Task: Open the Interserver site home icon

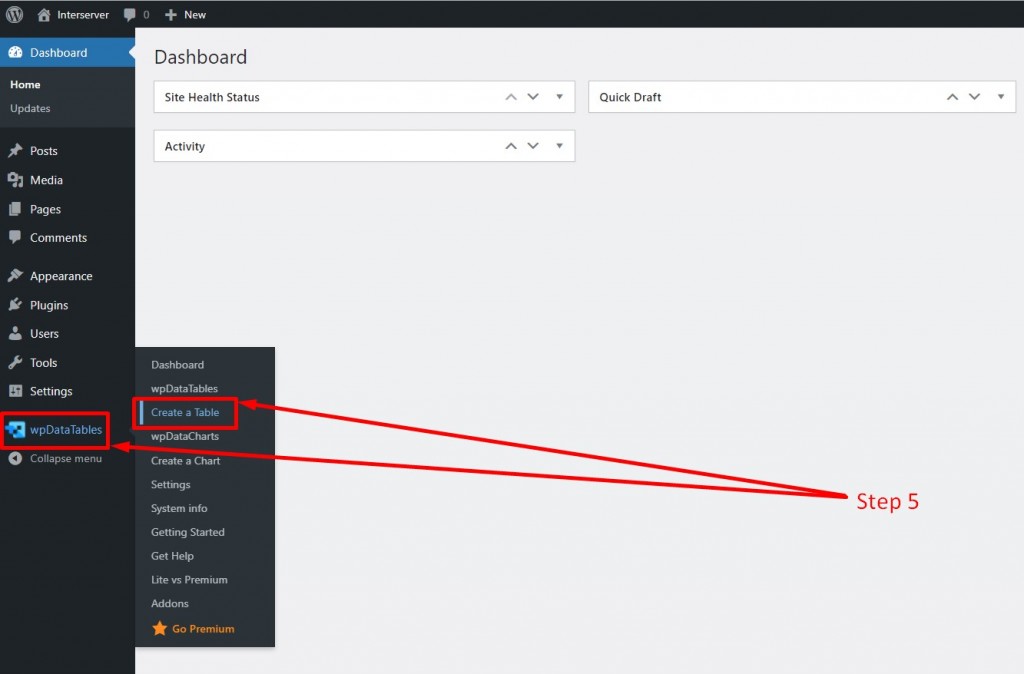Action: point(44,14)
